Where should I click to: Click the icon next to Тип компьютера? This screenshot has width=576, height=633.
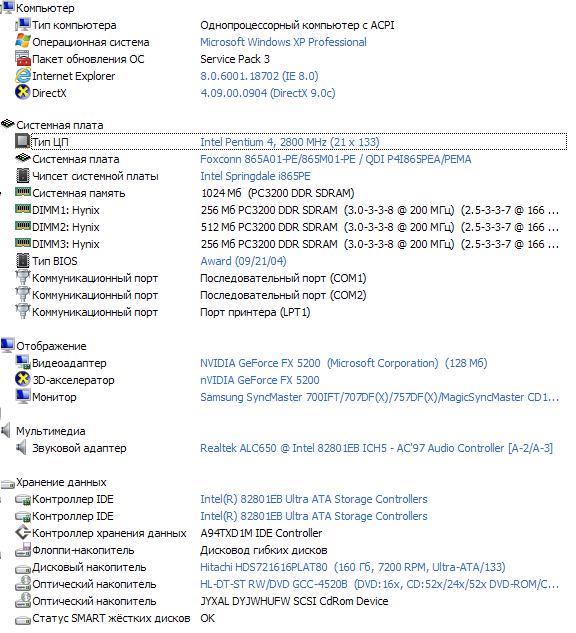click(23, 25)
